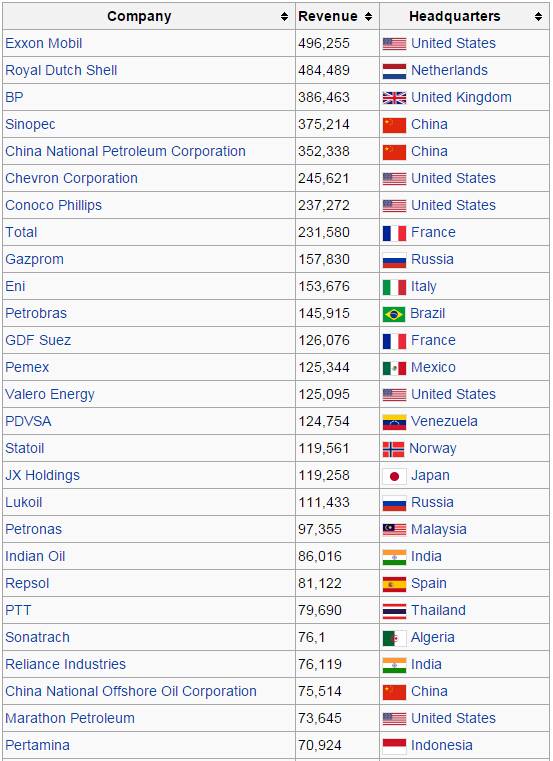Click the United Kingdom flag icon
Image resolution: width=553 pixels, height=761 pixels.
pos(394,98)
